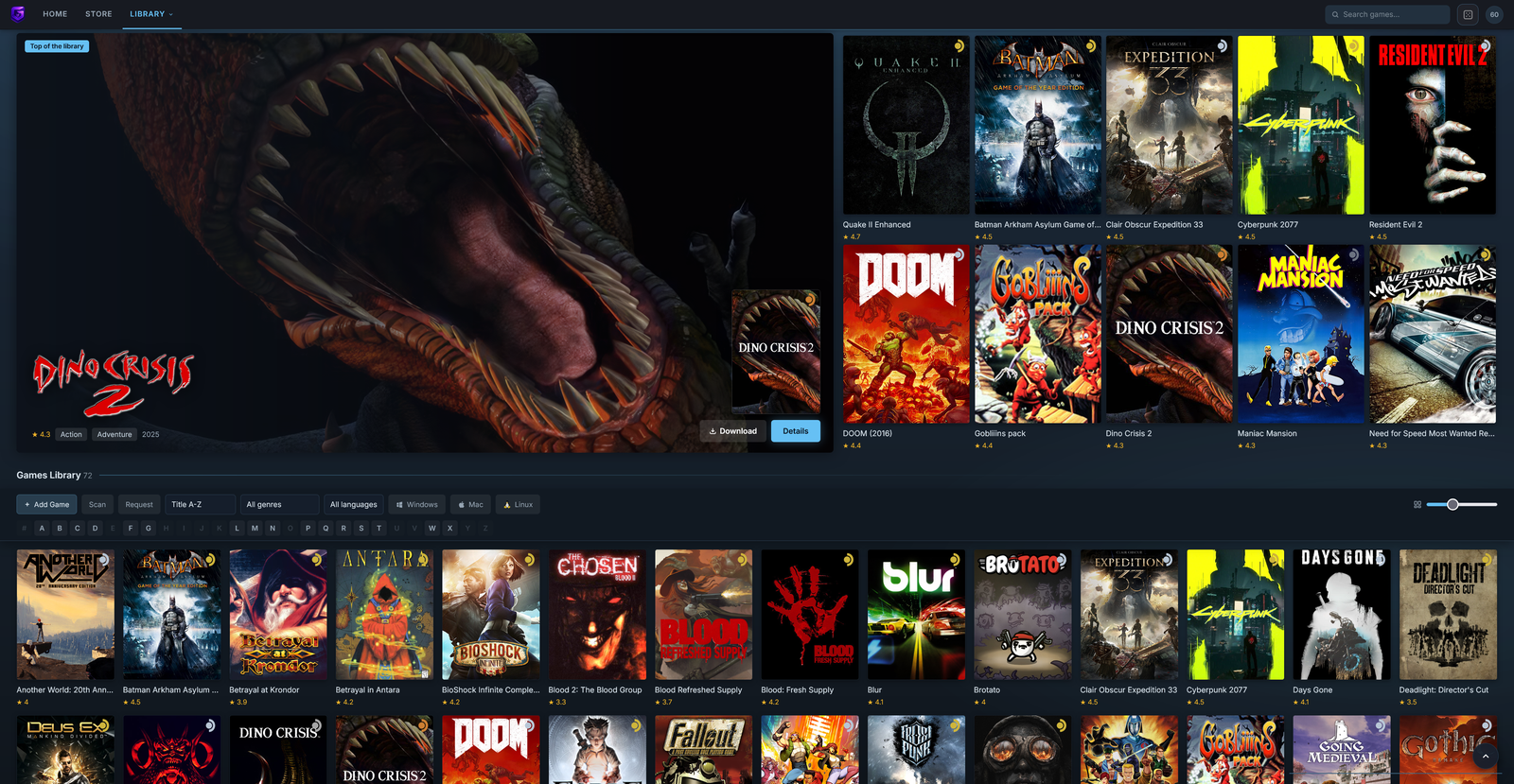Go to the Store tab
This screenshot has width=1514, height=784.
click(98, 14)
